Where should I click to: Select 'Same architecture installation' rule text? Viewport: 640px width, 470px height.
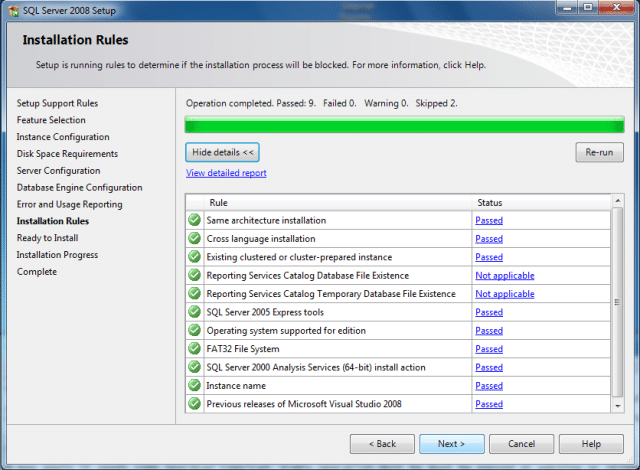coord(266,220)
